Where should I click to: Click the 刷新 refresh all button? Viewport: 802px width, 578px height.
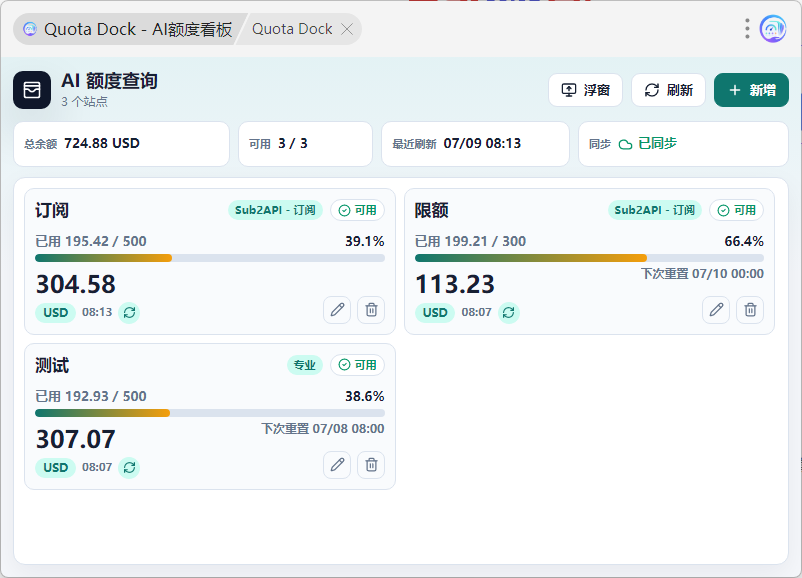[669, 90]
